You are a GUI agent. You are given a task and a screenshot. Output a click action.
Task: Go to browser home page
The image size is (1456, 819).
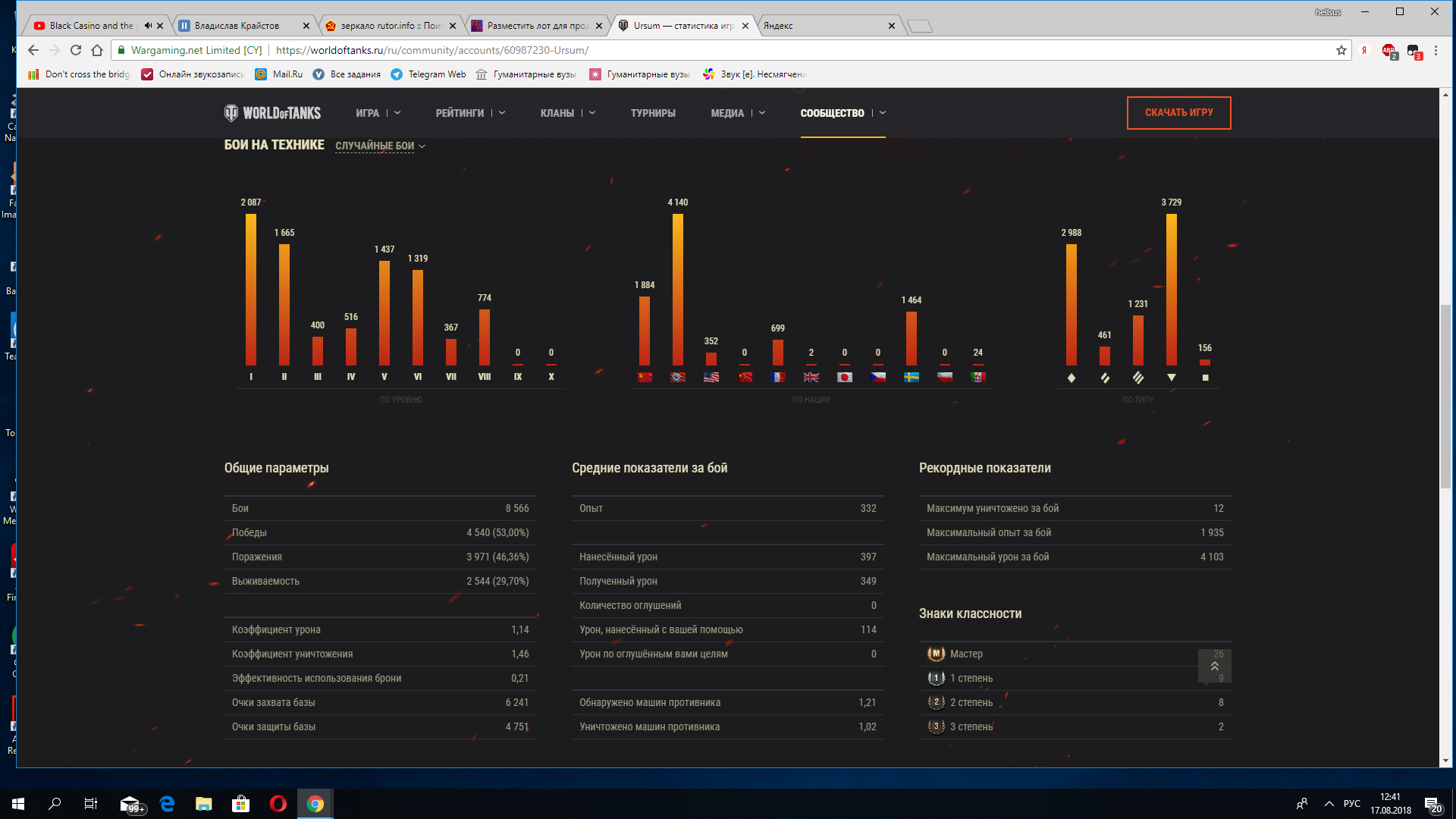click(97, 50)
